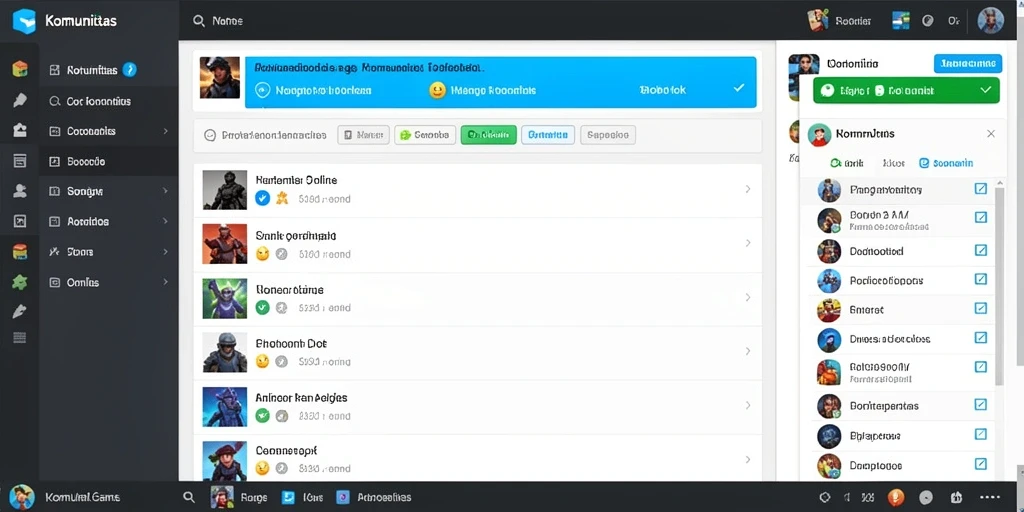Open the person silhouette icon in left strip
The width and height of the screenshot is (1024, 512).
[x=20, y=191]
